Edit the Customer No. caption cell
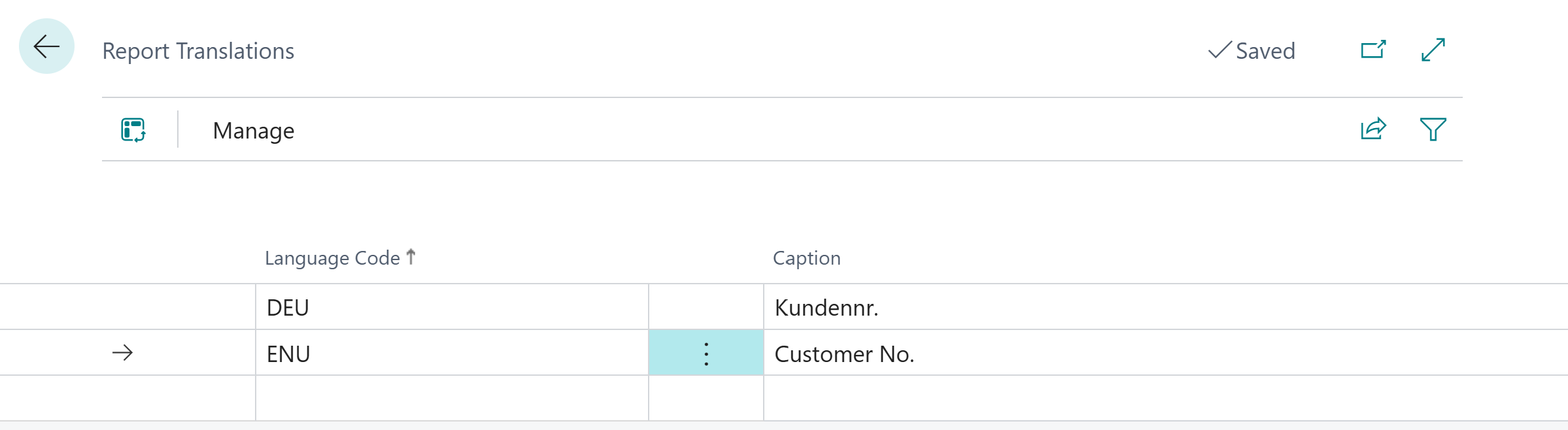Screen dimensions: 1568x430 tap(1164, 354)
